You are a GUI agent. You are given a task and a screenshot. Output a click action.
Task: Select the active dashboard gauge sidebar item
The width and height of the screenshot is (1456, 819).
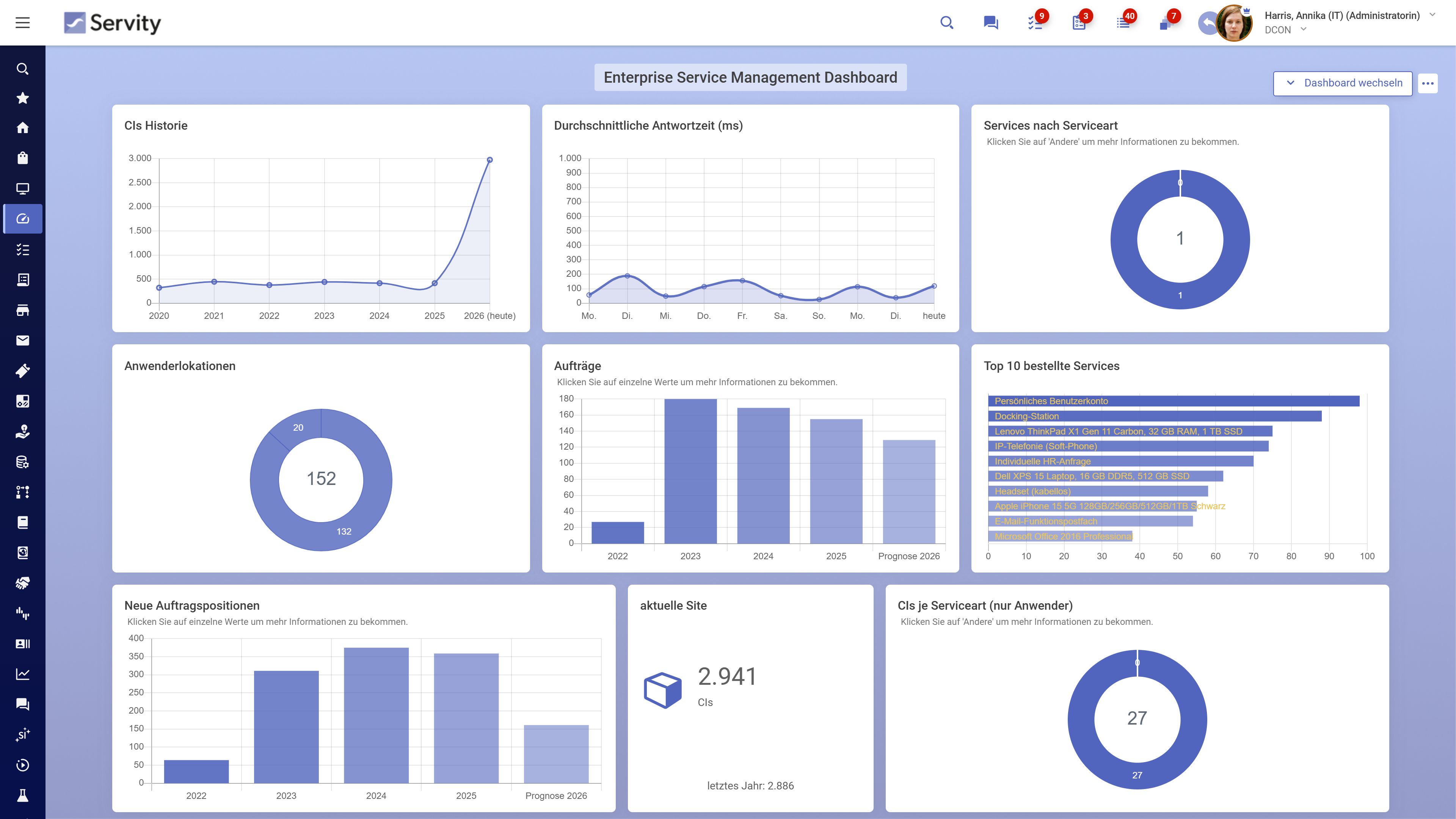pos(23,219)
